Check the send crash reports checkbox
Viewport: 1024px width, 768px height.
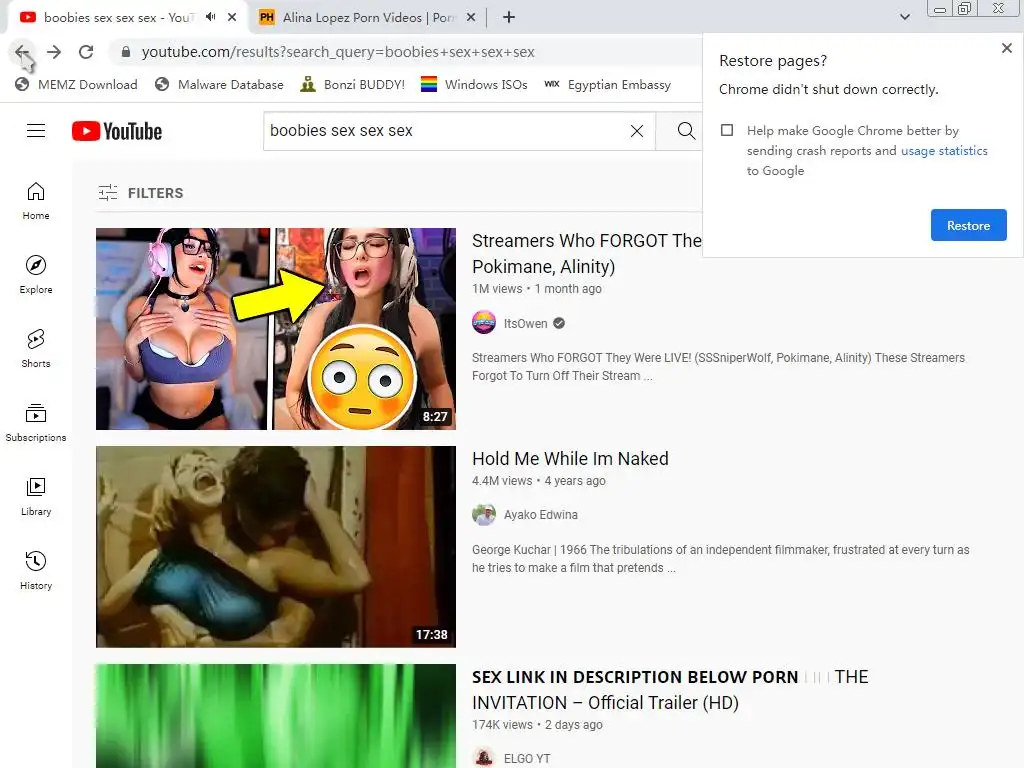(727, 130)
